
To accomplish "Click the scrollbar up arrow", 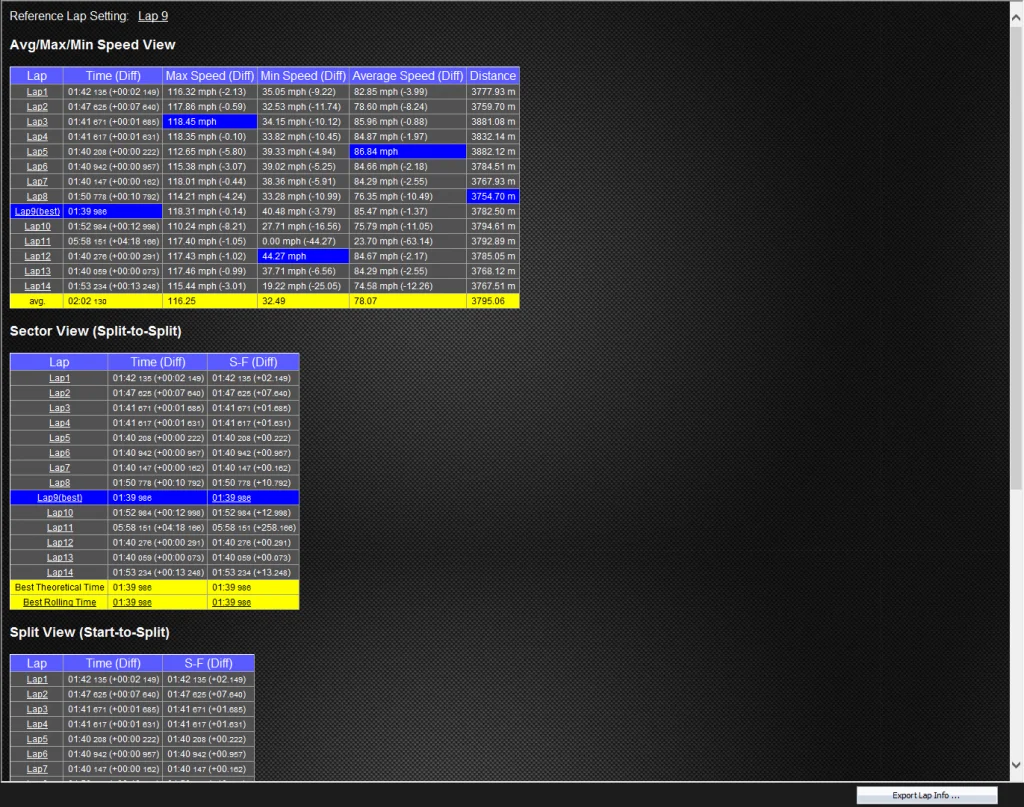I will pos(1016,18).
